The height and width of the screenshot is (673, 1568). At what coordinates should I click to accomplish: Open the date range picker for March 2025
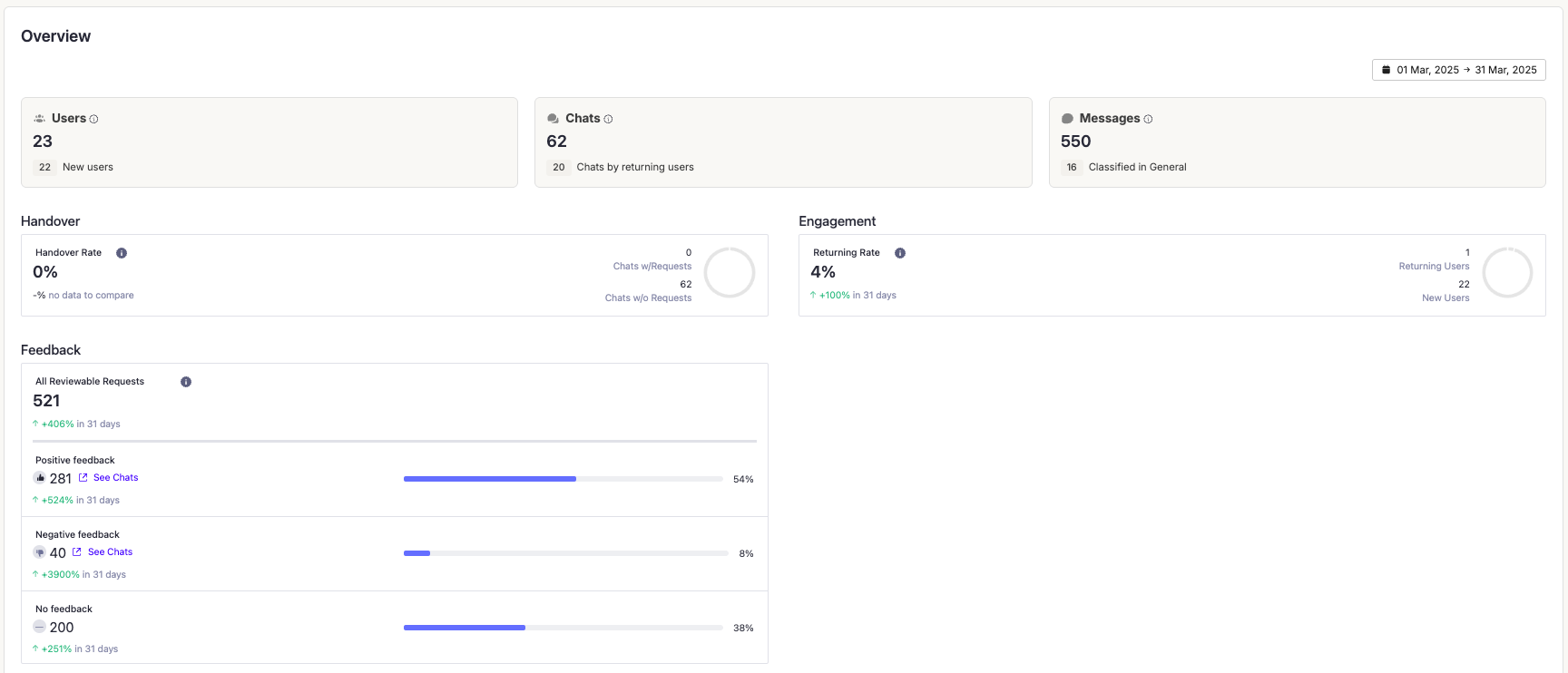[1458, 70]
